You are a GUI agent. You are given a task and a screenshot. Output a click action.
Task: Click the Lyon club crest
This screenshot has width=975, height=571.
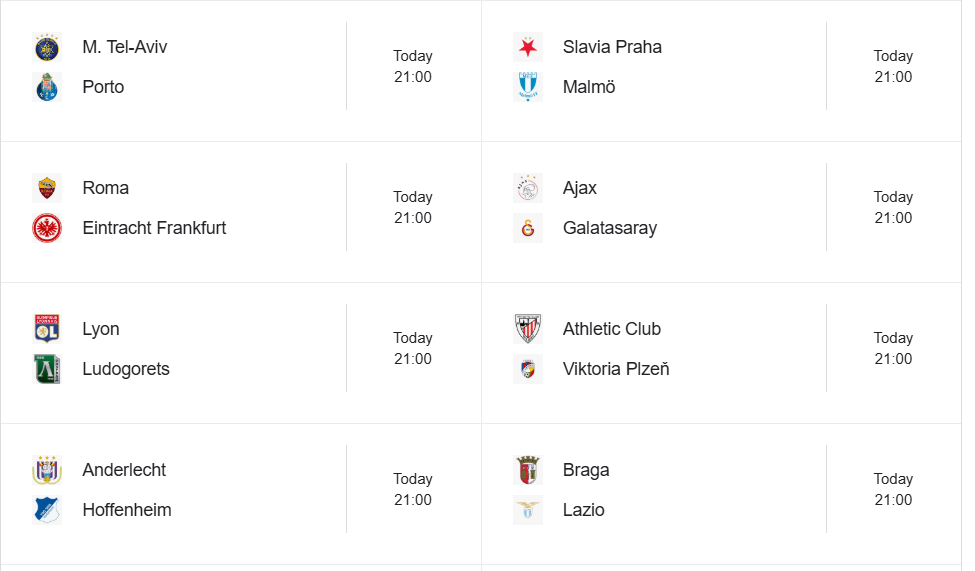47,329
